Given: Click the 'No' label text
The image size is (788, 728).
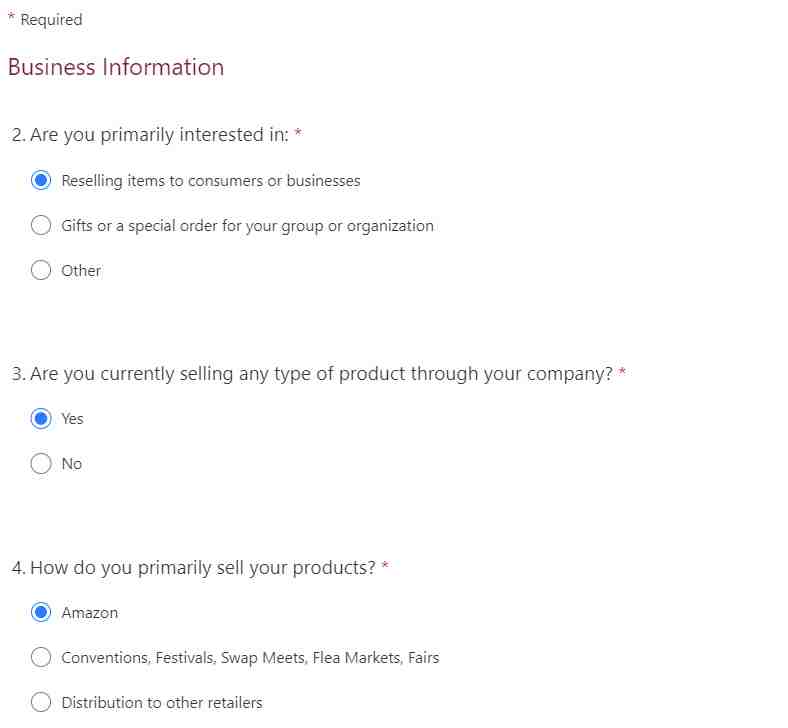Looking at the screenshot, I should (x=72, y=464).
